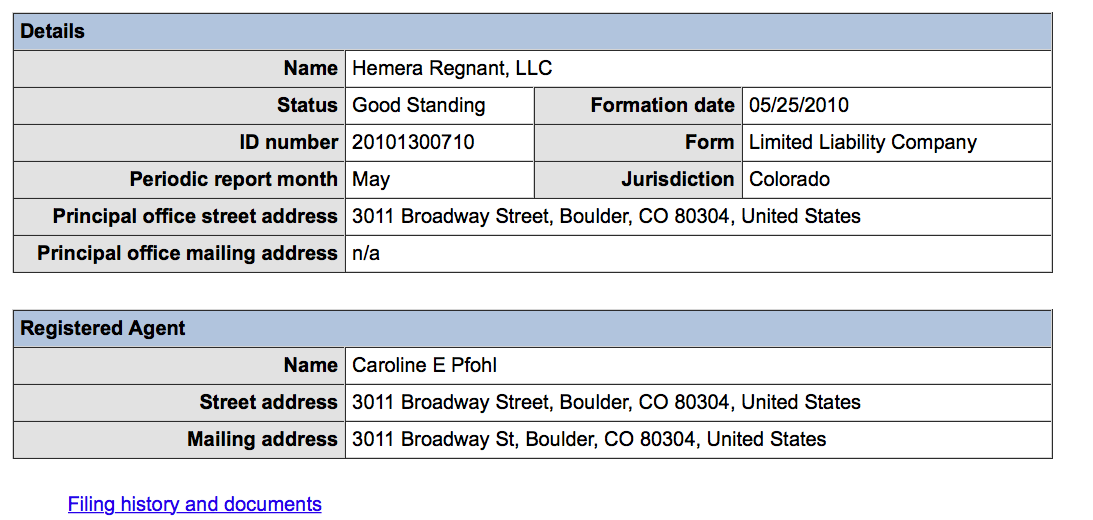Click the Colorado jurisdiction value
This screenshot has width=1093, height=520.
tap(789, 179)
